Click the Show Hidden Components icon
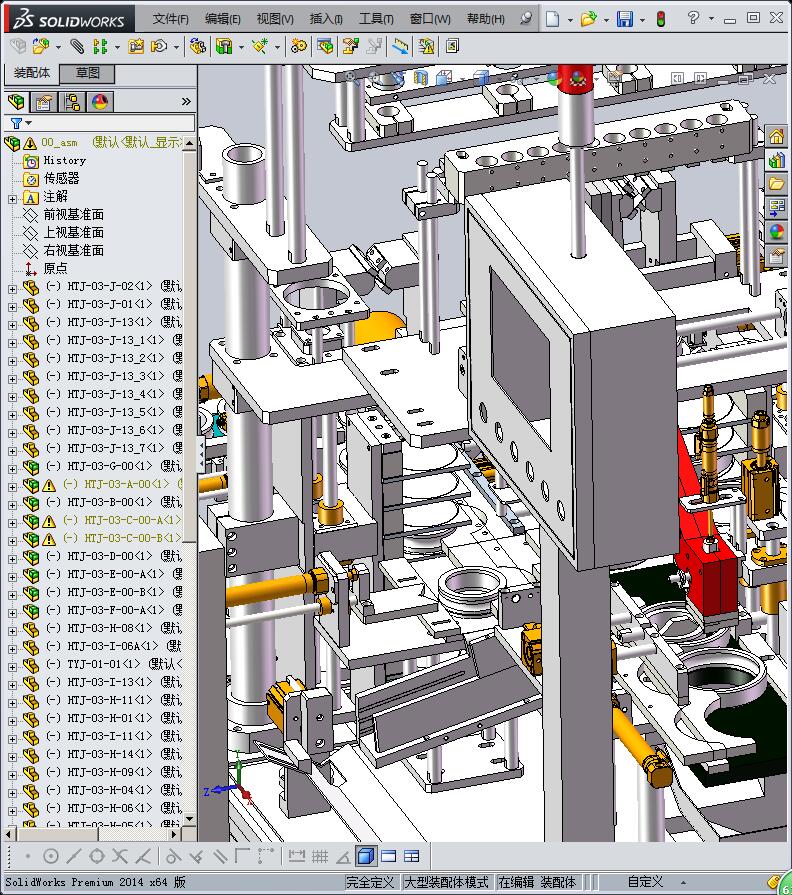Screen dimensions: 792x895 [x=197, y=46]
